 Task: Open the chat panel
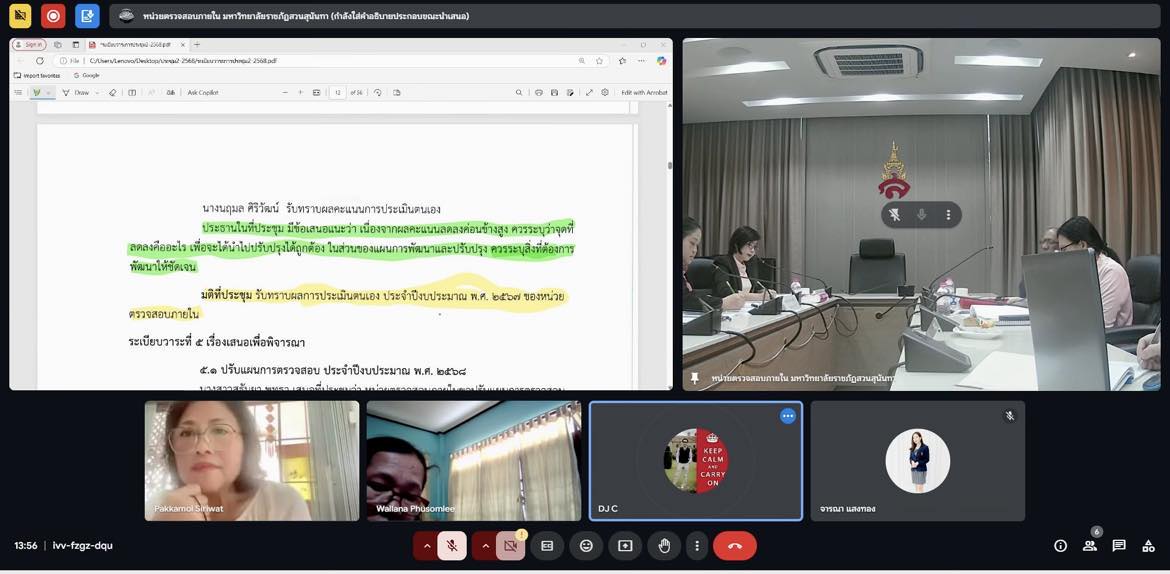coord(1119,546)
